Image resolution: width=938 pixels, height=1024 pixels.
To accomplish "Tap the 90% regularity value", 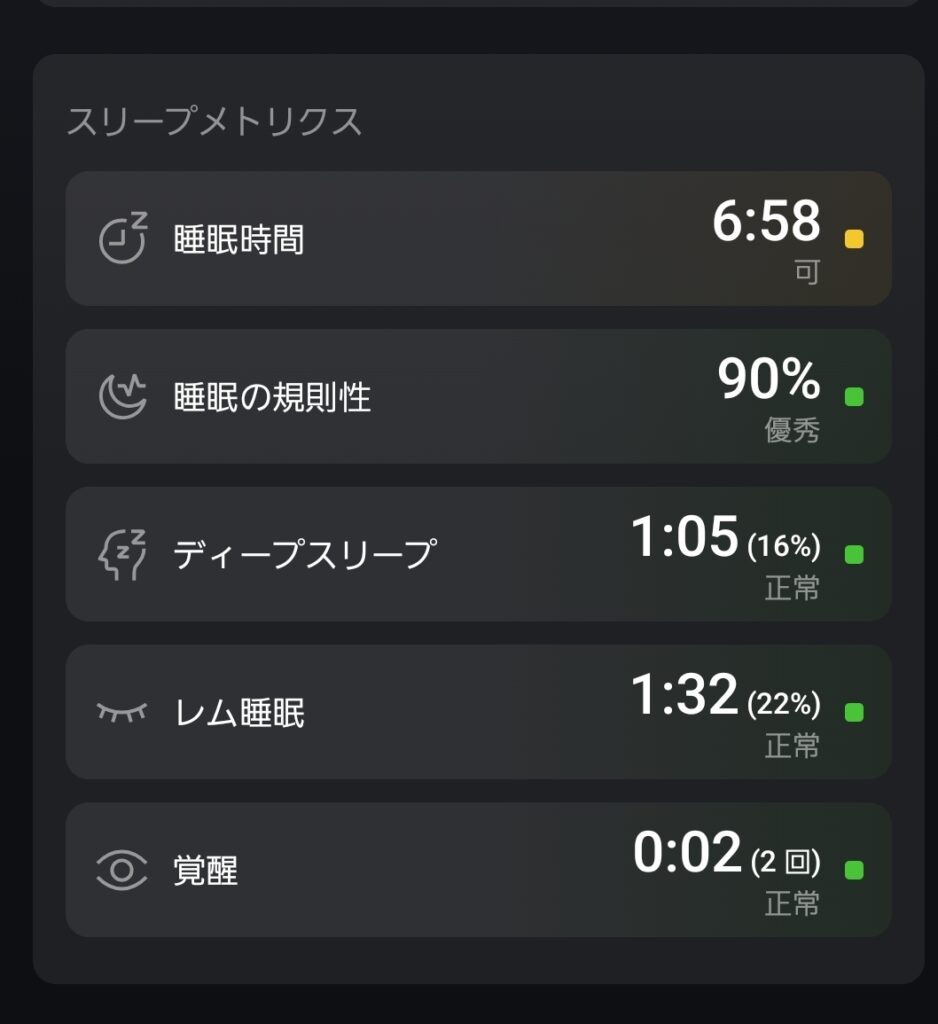I will 769,380.
